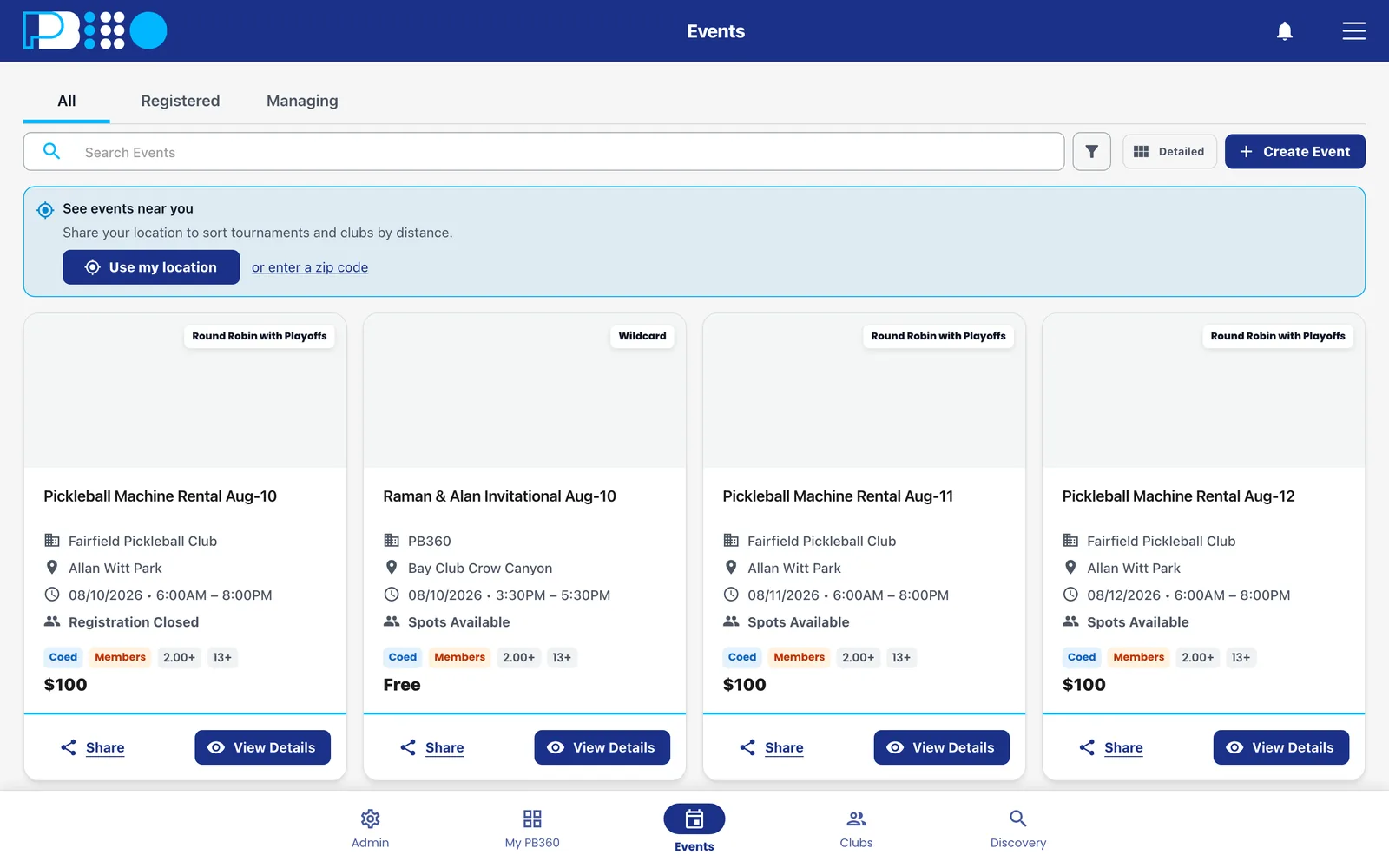Viewport: 1389px width, 868px height.
Task: View Details for Machine Rental Aug-12
Action: pyautogui.click(x=1280, y=747)
